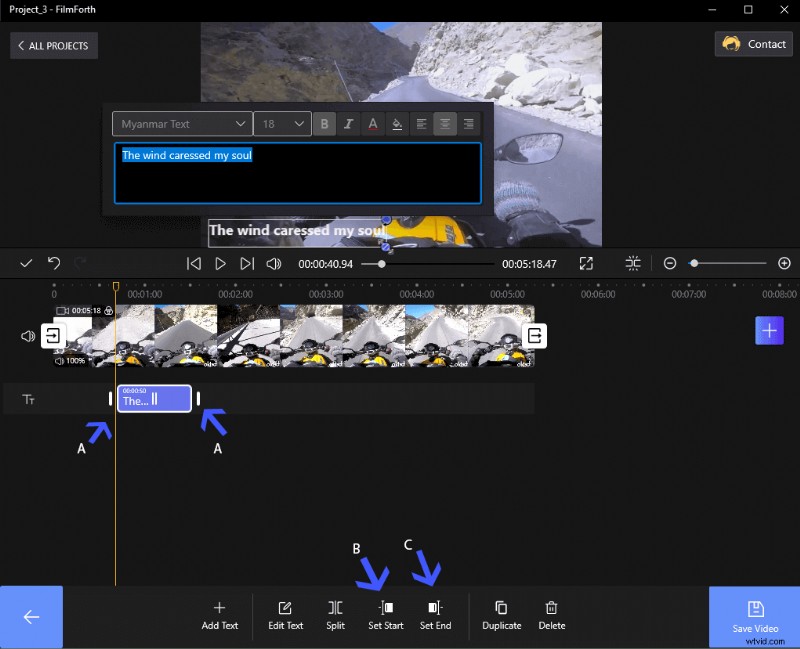Open the playback fullscreen preview icon

click(587, 263)
